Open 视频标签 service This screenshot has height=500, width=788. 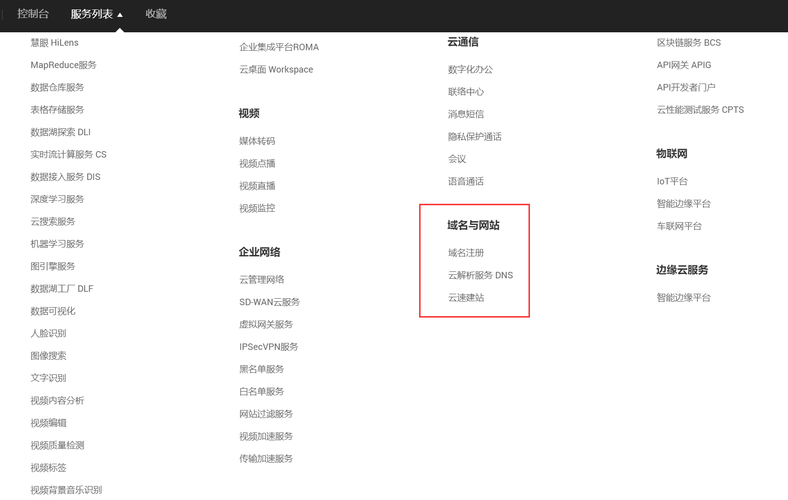coord(48,467)
